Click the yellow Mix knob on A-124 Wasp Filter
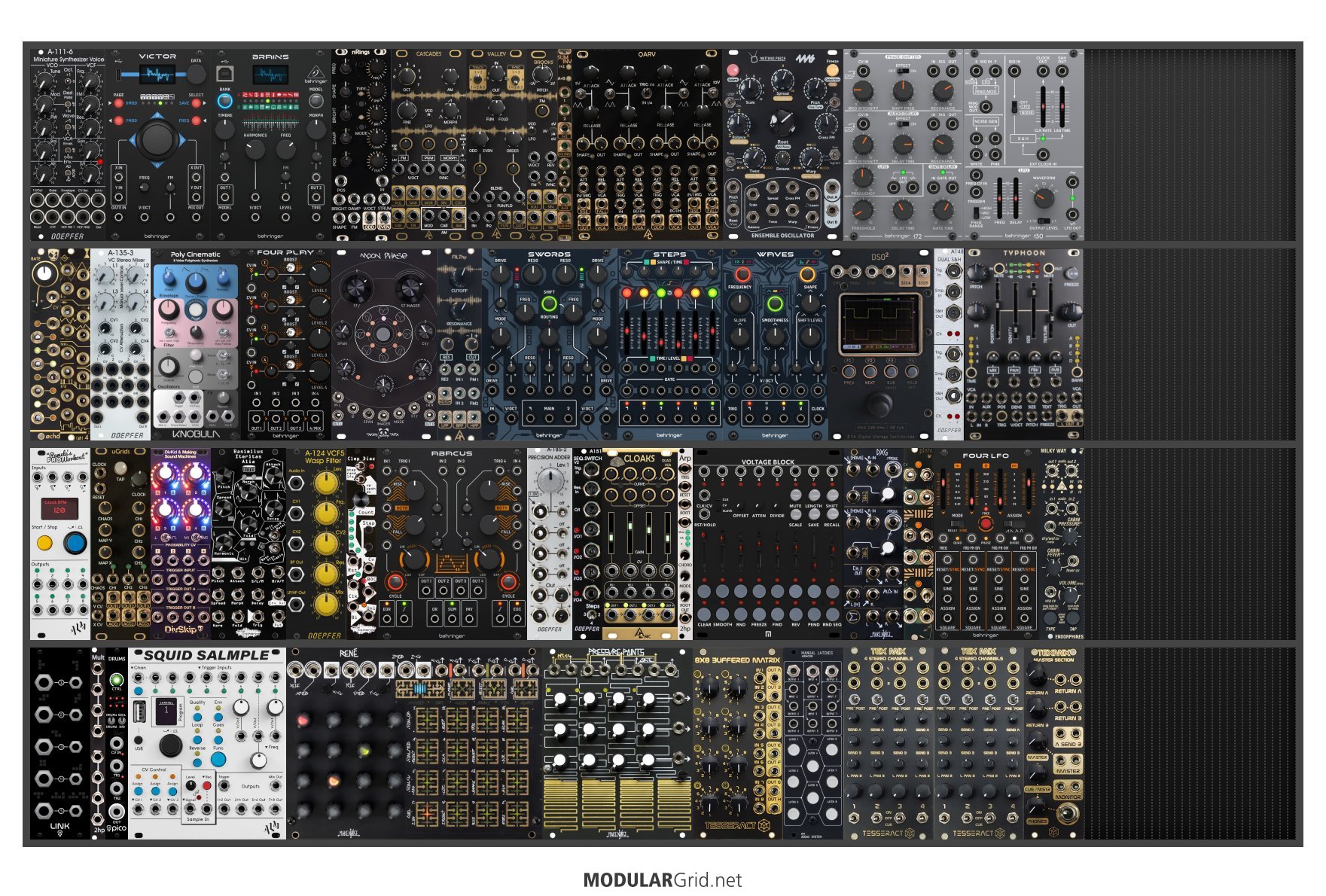The image size is (1326, 896). pyautogui.click(x=325, y=603)
